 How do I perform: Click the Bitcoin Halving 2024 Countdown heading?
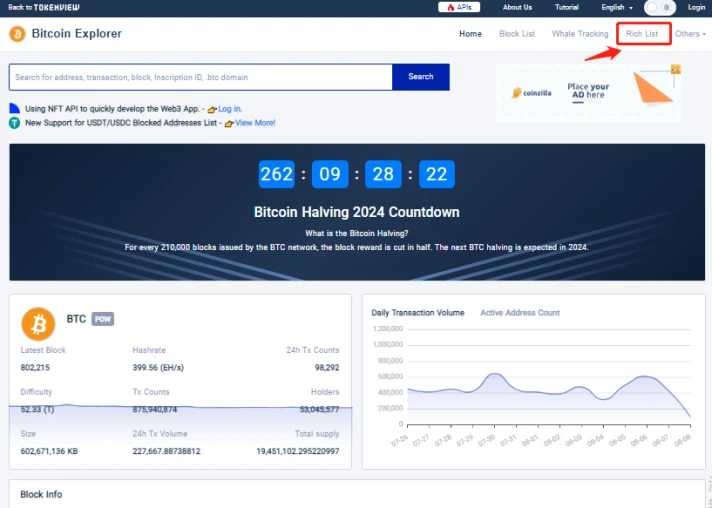pos(356,212)
